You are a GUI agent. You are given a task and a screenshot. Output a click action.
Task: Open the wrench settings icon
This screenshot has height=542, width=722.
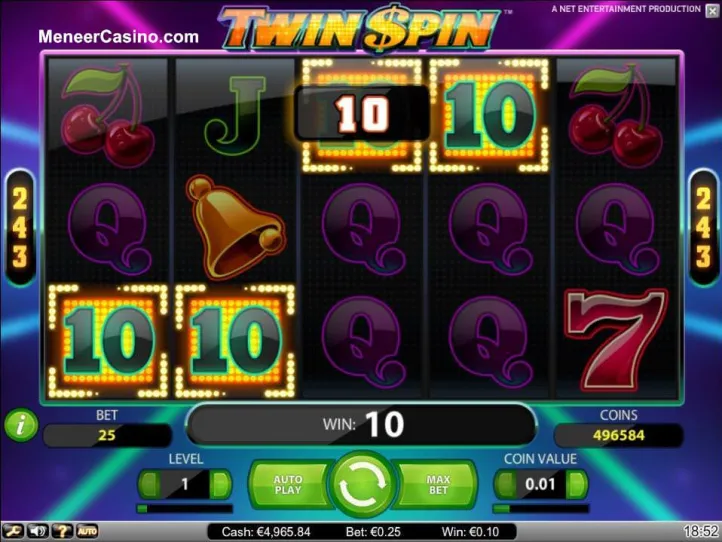pos(12,532)
